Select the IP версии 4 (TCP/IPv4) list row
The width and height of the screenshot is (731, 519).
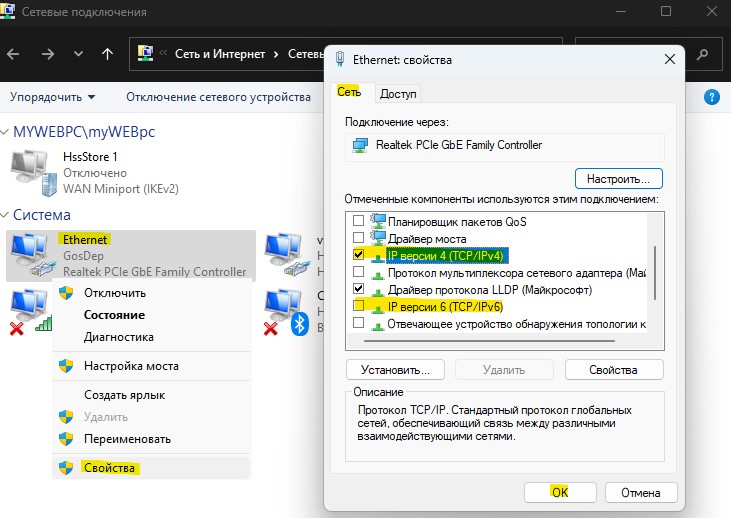click(445, 256)
